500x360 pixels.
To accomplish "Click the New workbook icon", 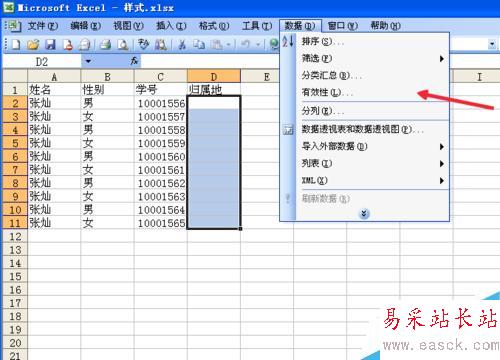I will click(x=16, y=44).
